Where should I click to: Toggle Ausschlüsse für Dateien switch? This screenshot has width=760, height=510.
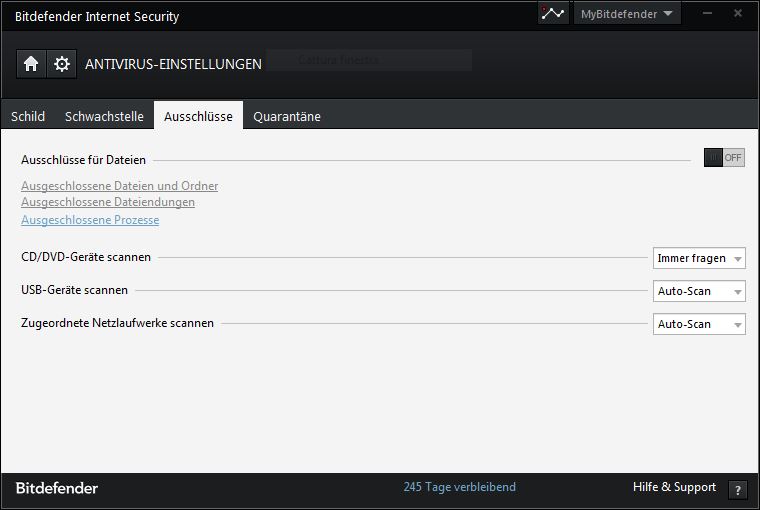point(724,158)
